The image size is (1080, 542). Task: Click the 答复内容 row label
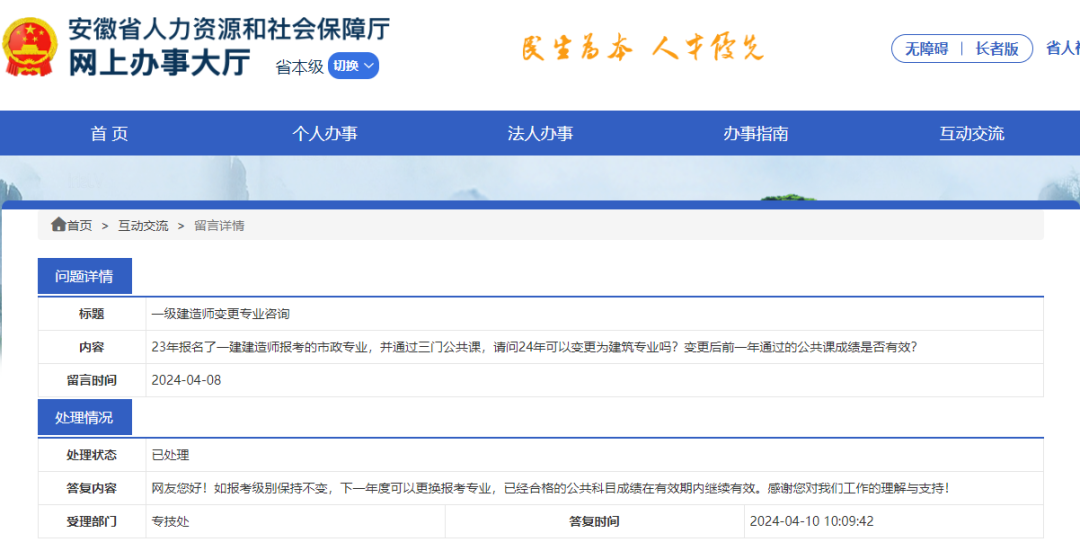pyautogui.click(x=92, y=488)
